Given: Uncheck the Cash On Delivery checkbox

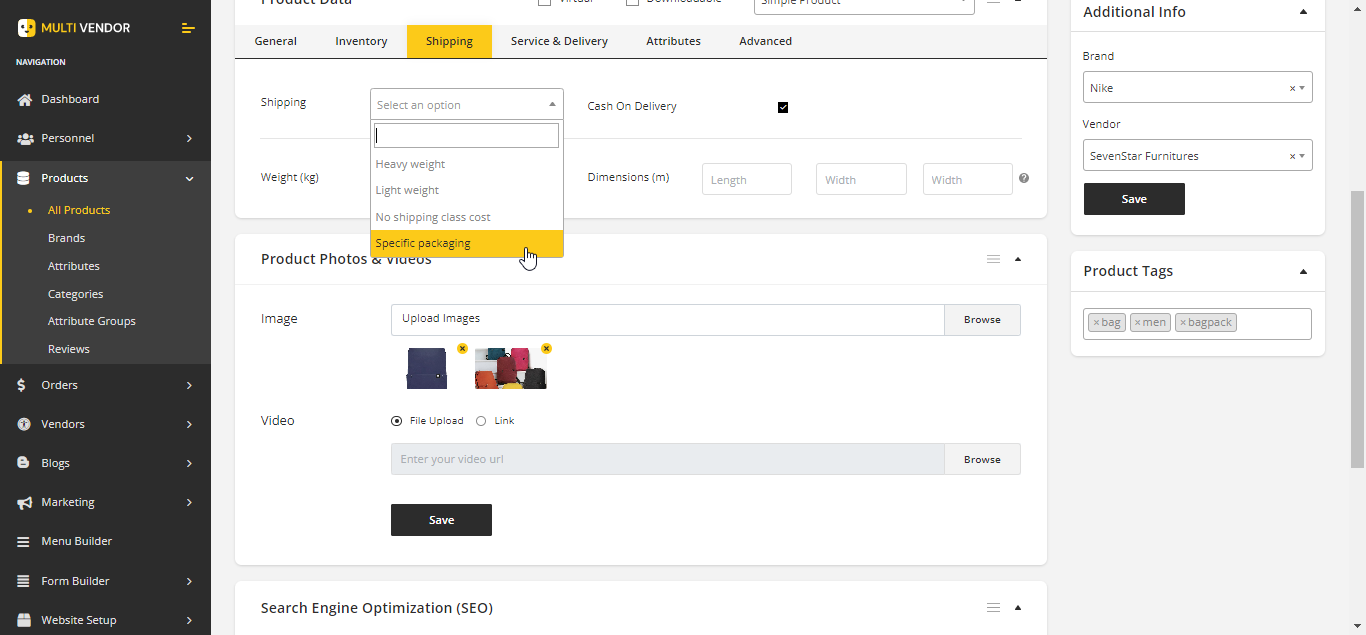Looking at the screenshot, I should (x=783, y=106).
